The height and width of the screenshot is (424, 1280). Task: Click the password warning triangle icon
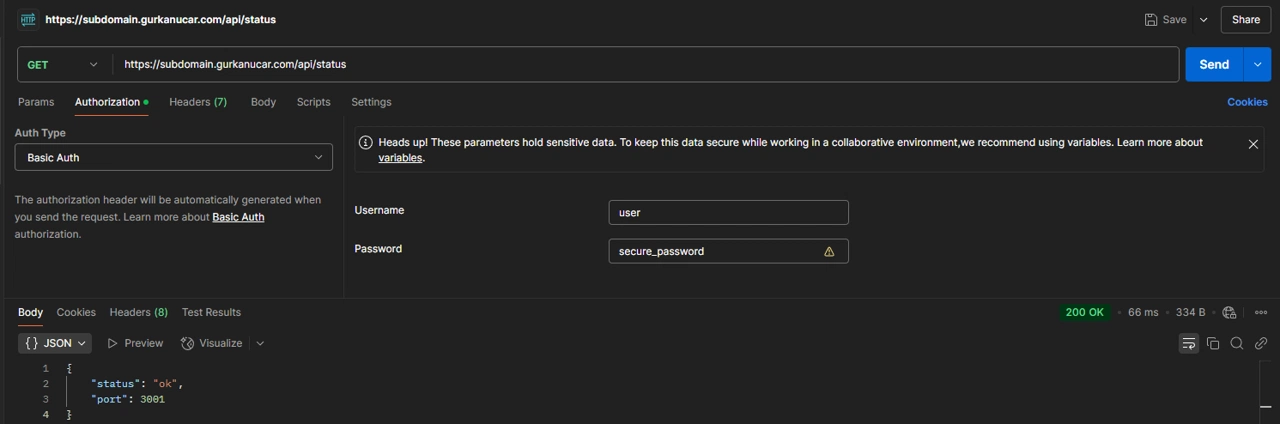[829, 252]
